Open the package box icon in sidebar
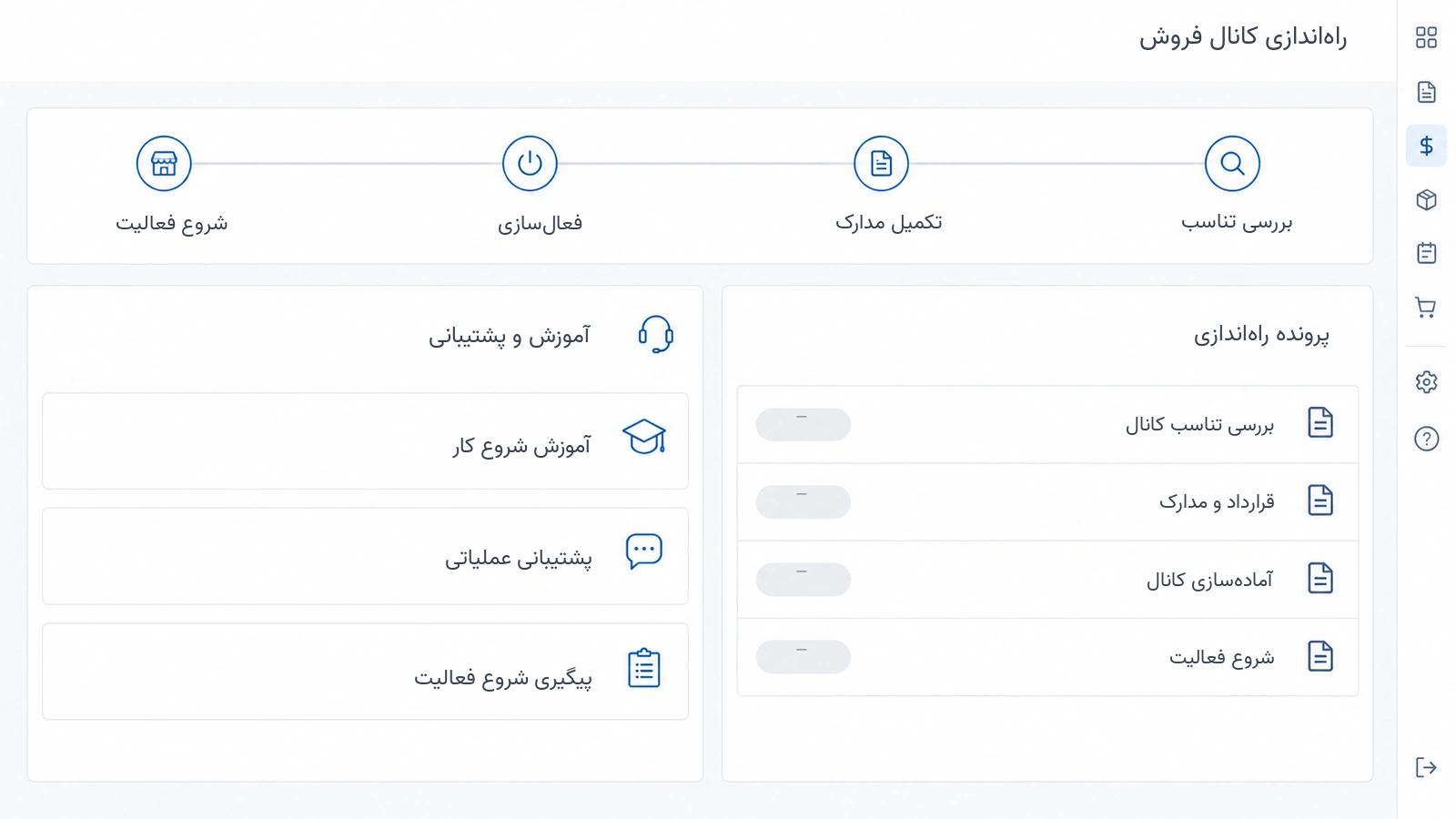1456x819 pixels. pyautogui.click(x=1426, y=199)
